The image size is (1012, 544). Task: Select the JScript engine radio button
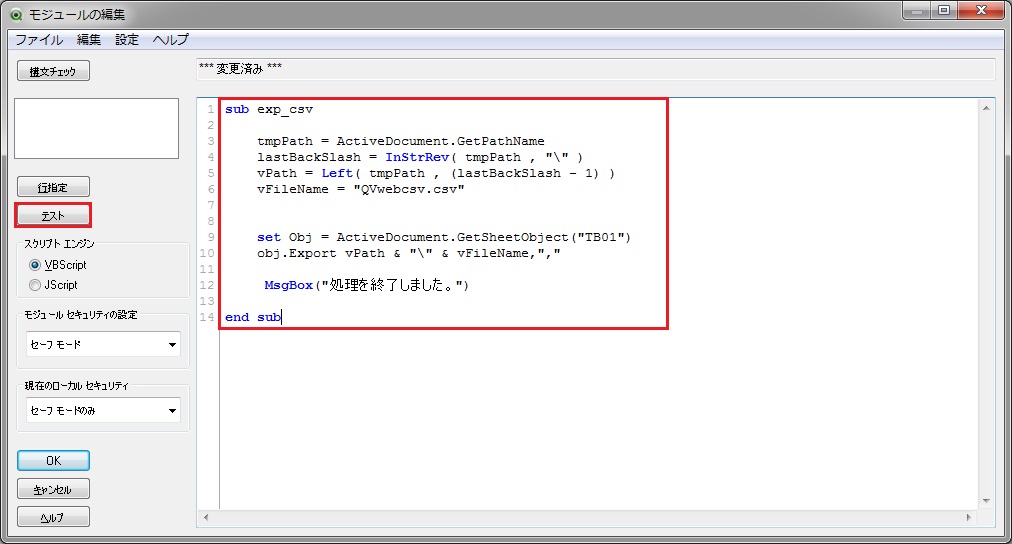tap(35, 285)
